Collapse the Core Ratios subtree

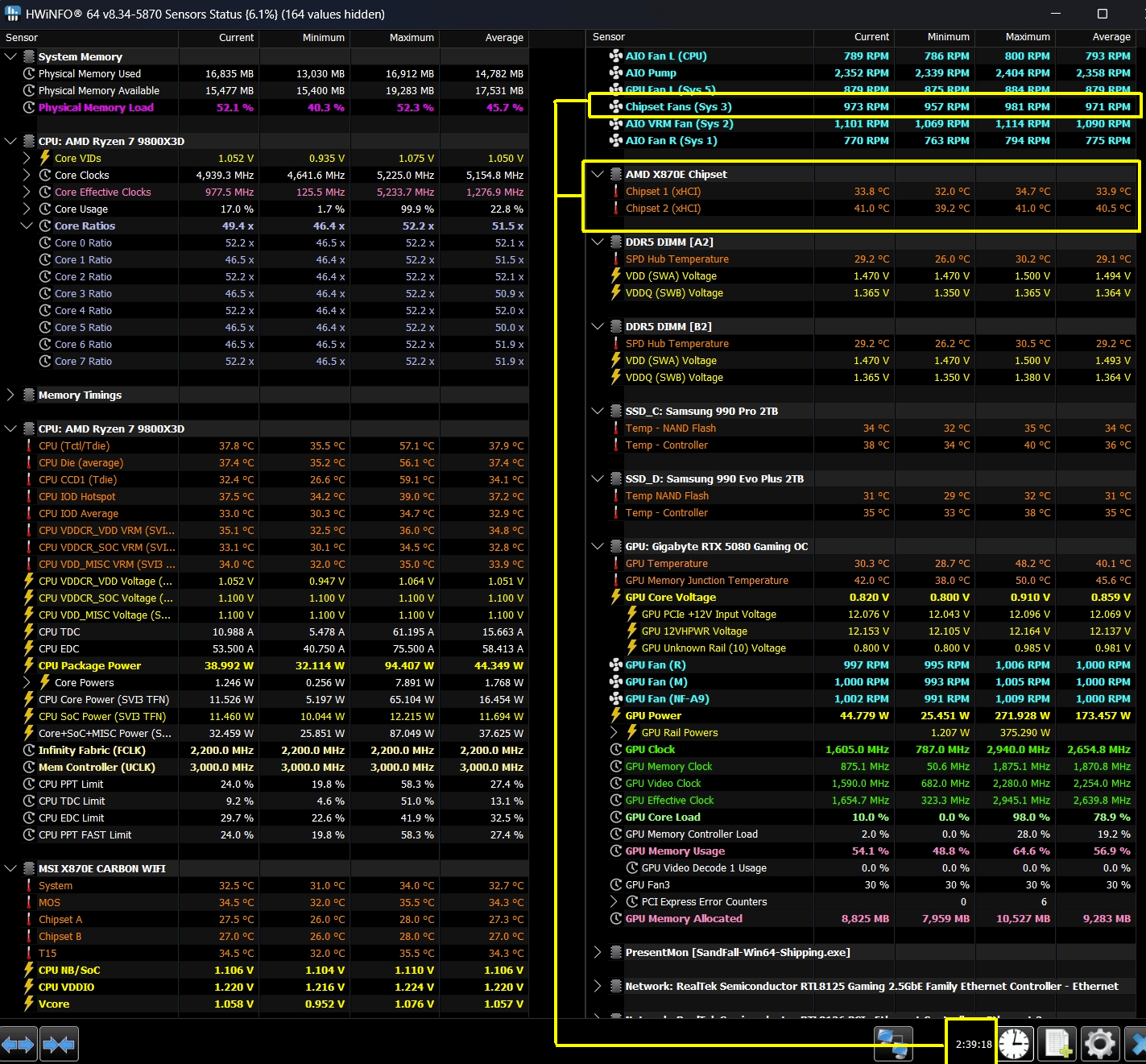(x=27, y=226)
